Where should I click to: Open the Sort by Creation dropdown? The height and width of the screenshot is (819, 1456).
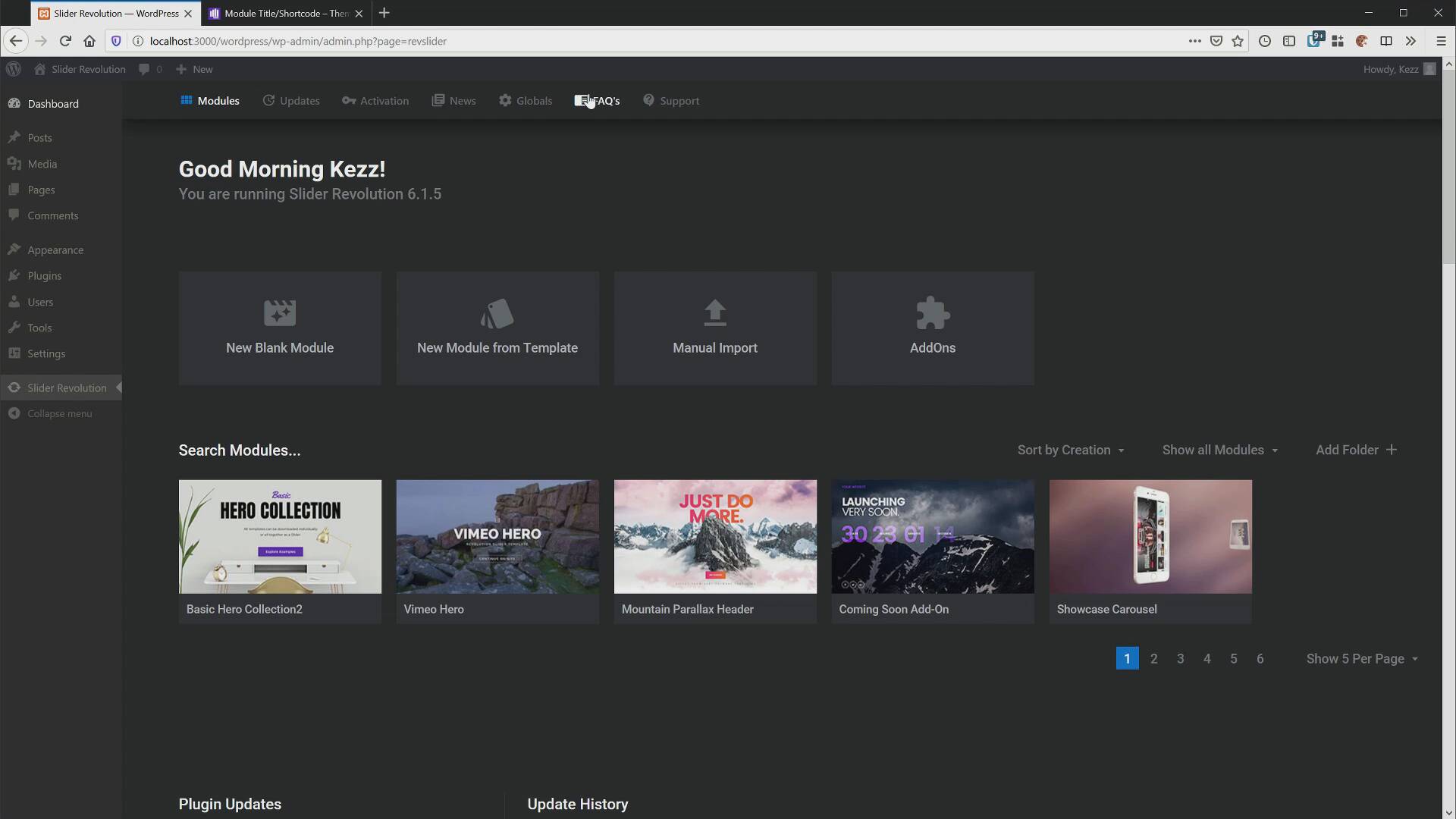(1071, 450)
